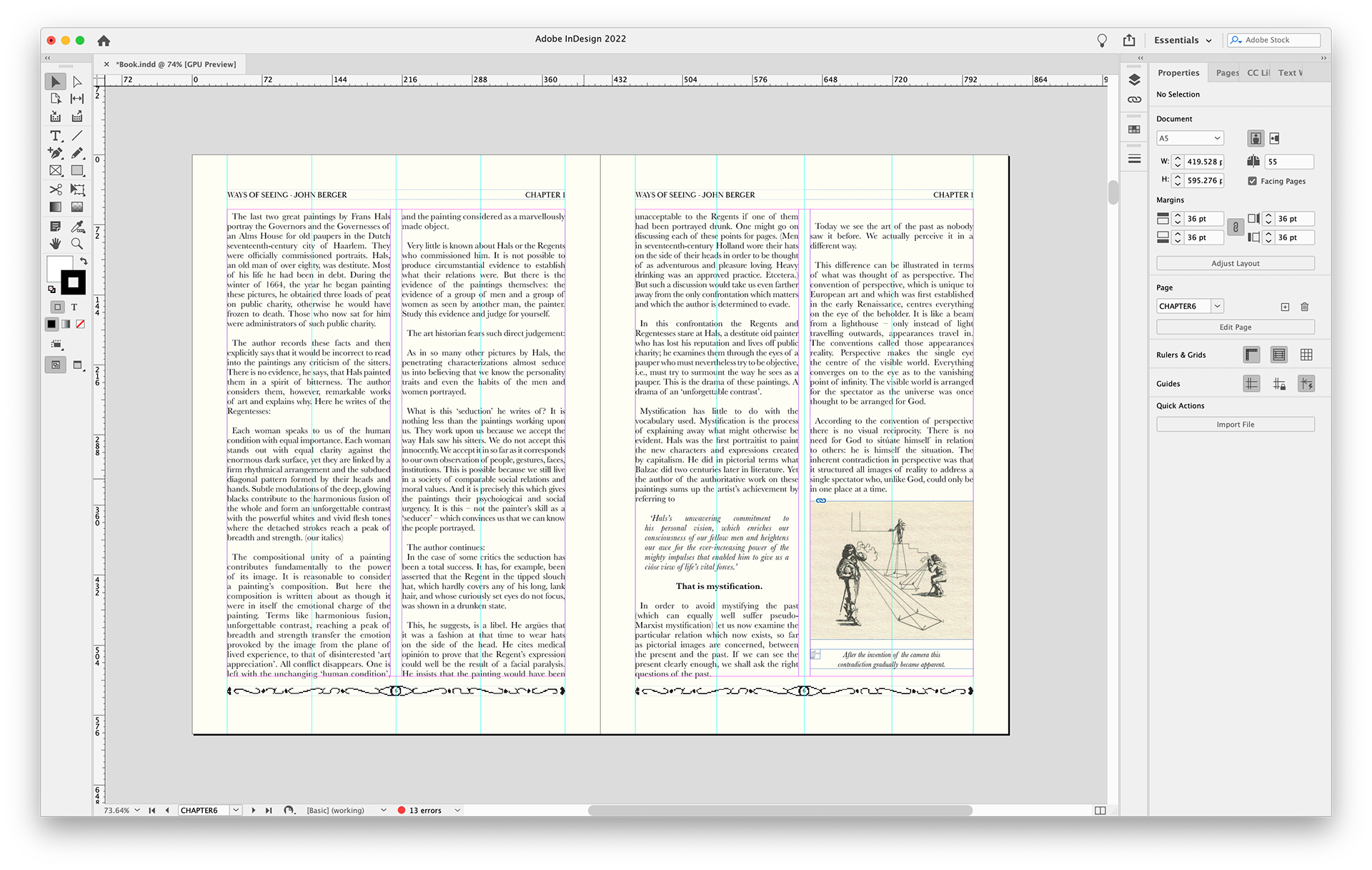The width and height of the screenshot is (1372, 870).
Task: Toggle Show Document Grid button
Action: click(1306, 355)
